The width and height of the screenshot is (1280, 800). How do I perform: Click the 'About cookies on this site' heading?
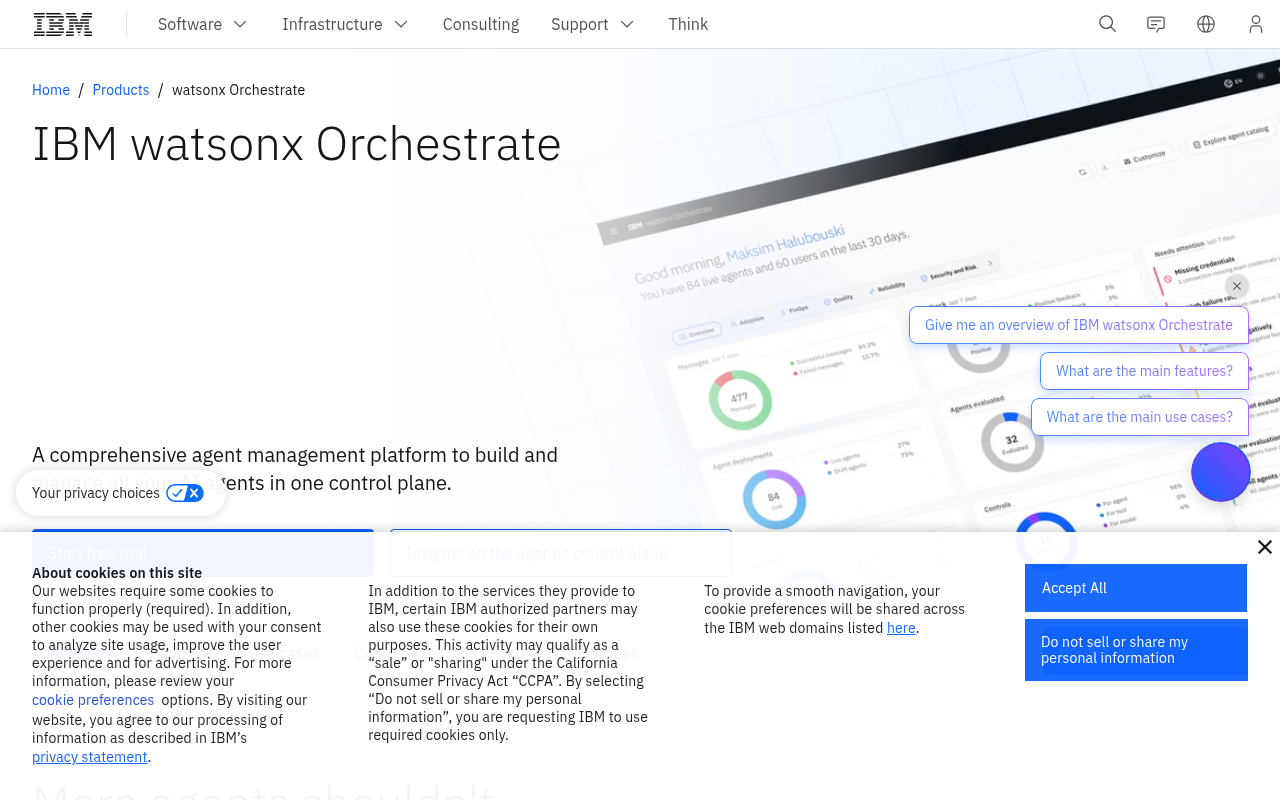[x=117, y=573]
